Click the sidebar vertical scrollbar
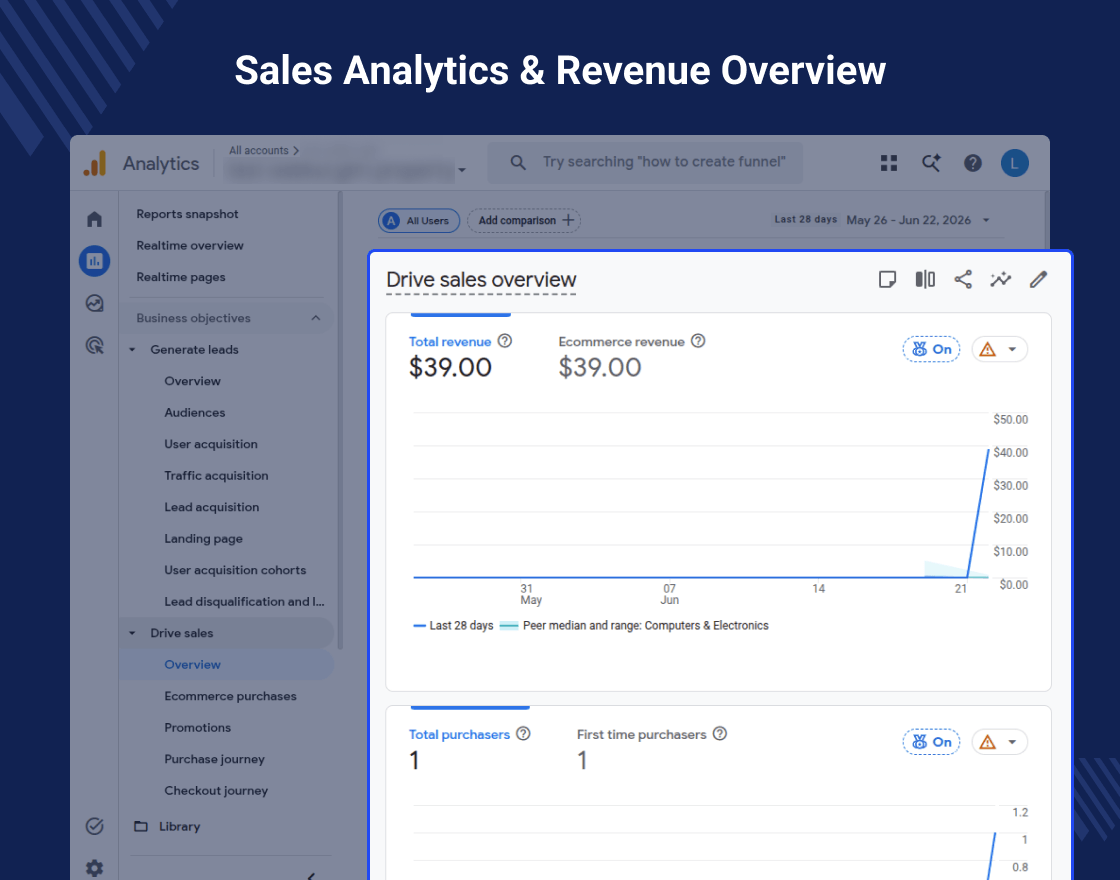1120x880 pixels. [340, 420]
